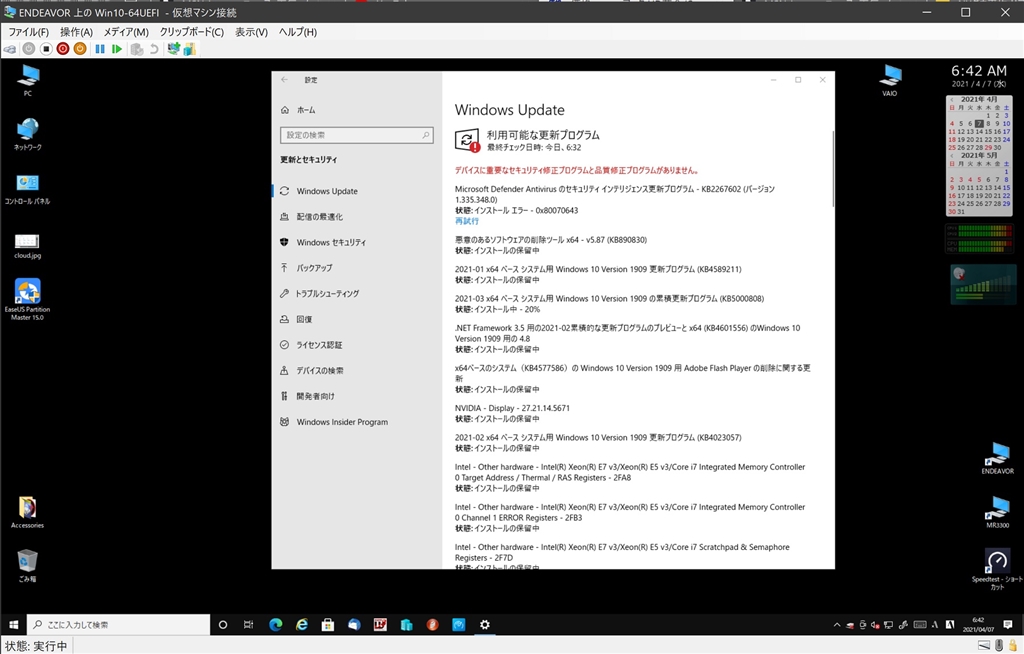The image size is (1024, 654).
Task: Open the Action Center notification icon
Action: coord(1008,625)
